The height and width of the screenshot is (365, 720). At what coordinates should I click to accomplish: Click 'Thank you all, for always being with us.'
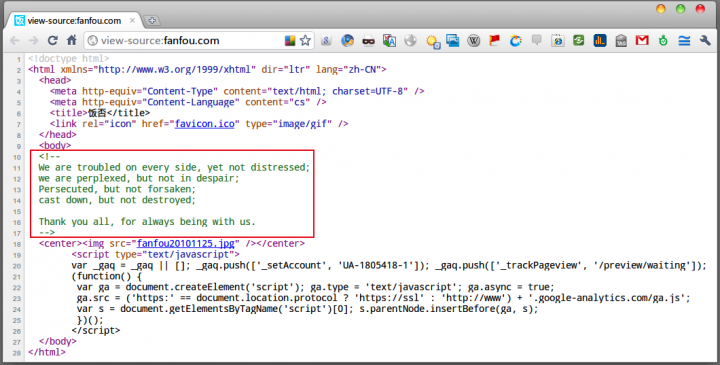(x=147, y=222)
